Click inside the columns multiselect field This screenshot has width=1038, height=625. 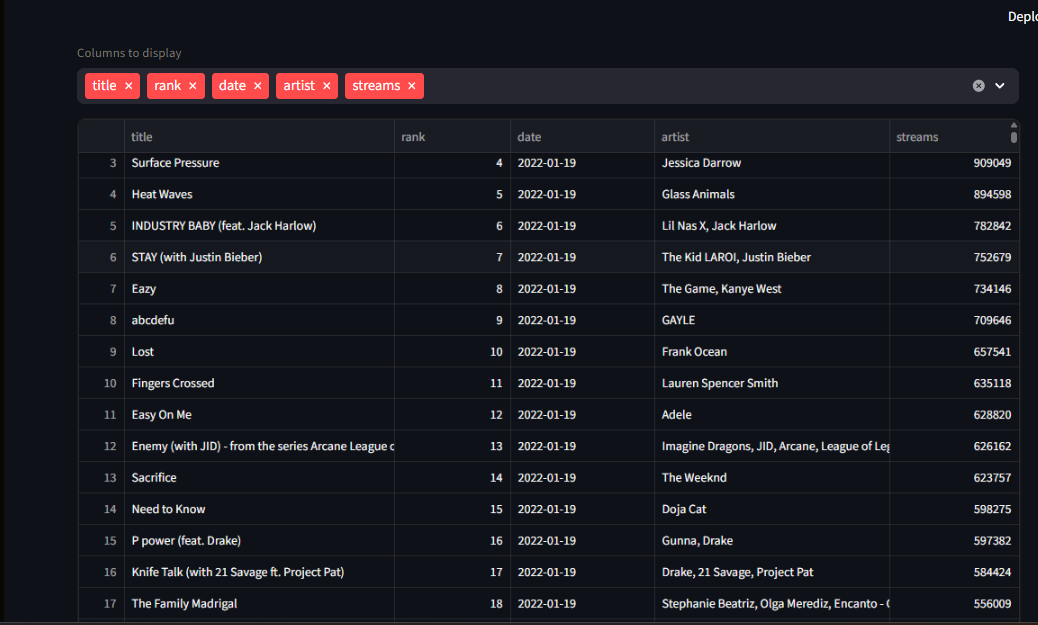690,86
